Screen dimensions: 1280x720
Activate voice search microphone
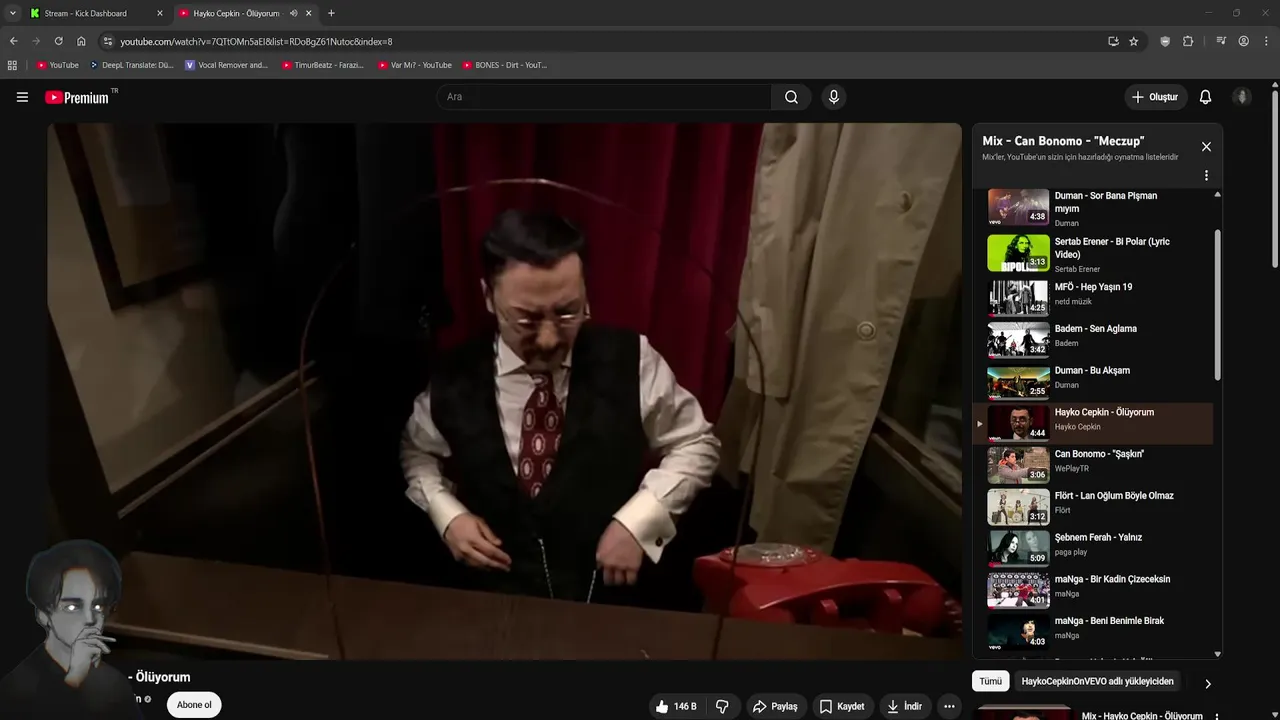tap(834, 97)
